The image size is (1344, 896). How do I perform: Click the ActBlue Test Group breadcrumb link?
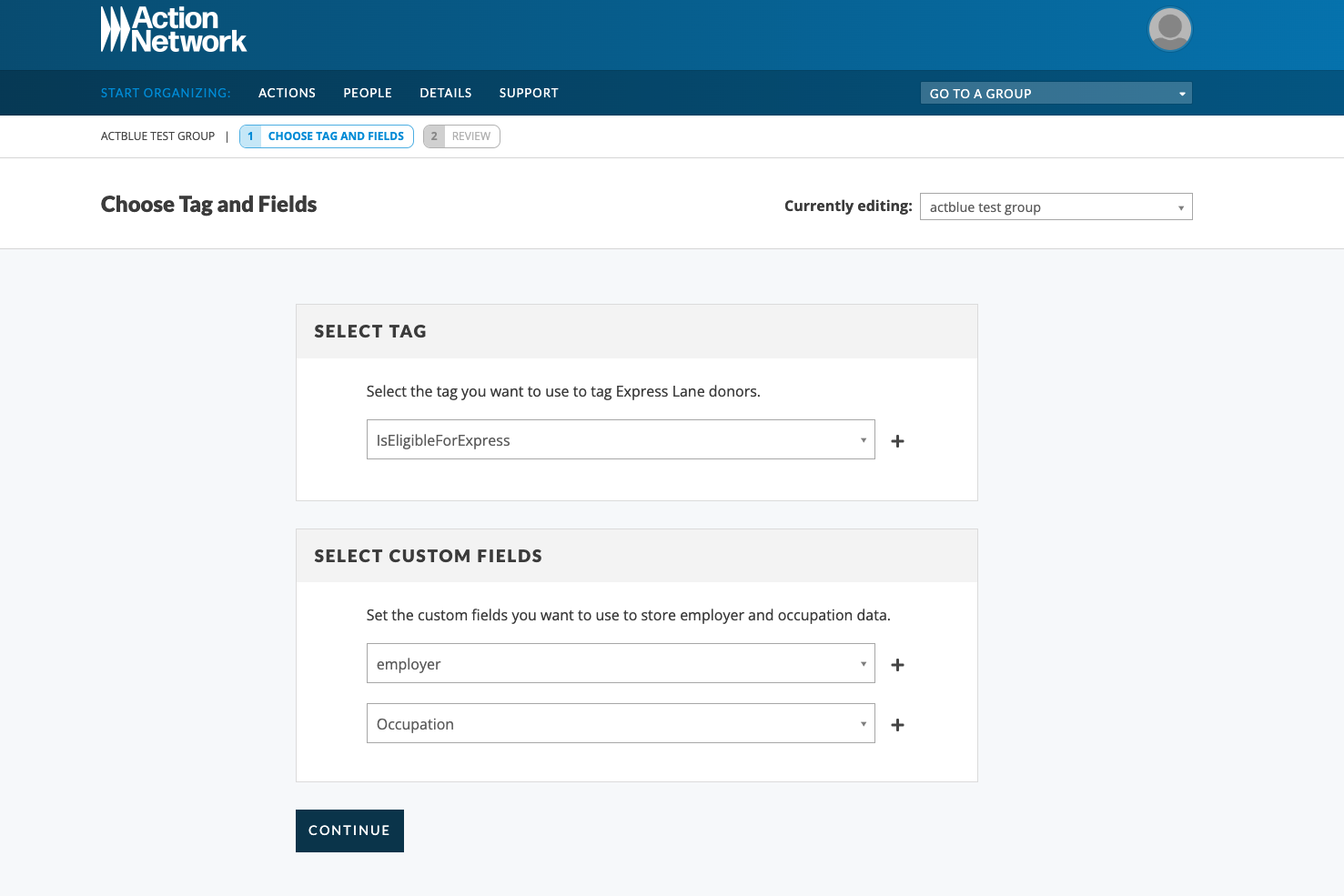point(157,136)
